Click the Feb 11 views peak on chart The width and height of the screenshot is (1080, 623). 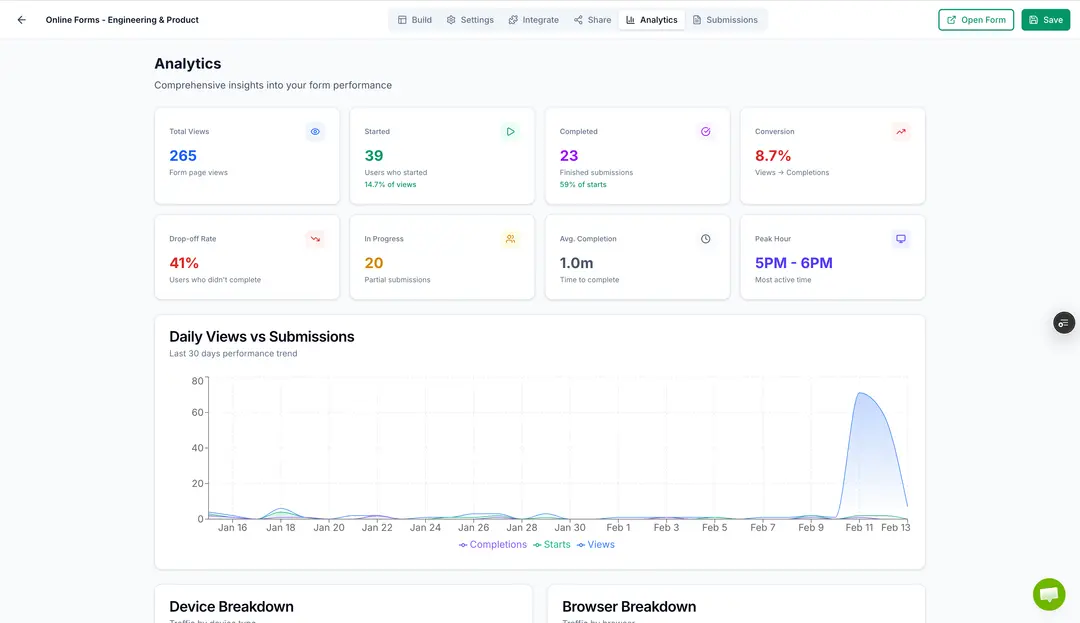860,393
